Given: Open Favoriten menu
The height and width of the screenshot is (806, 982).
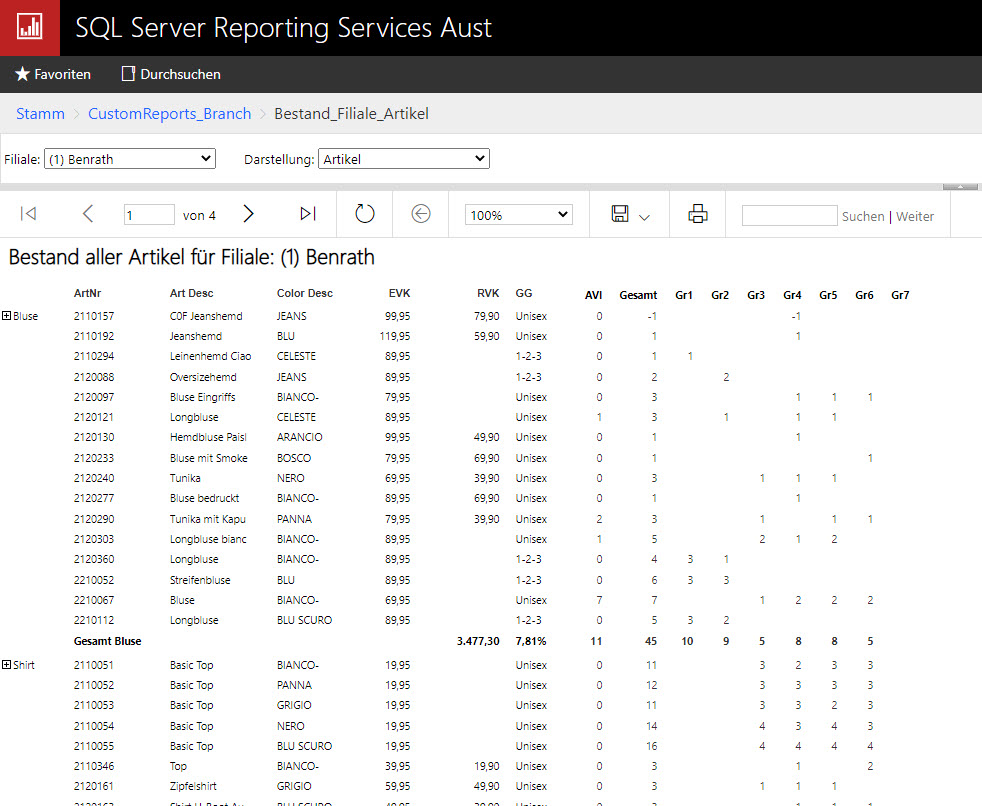Looking at the screenshot, I should (53, 74).
